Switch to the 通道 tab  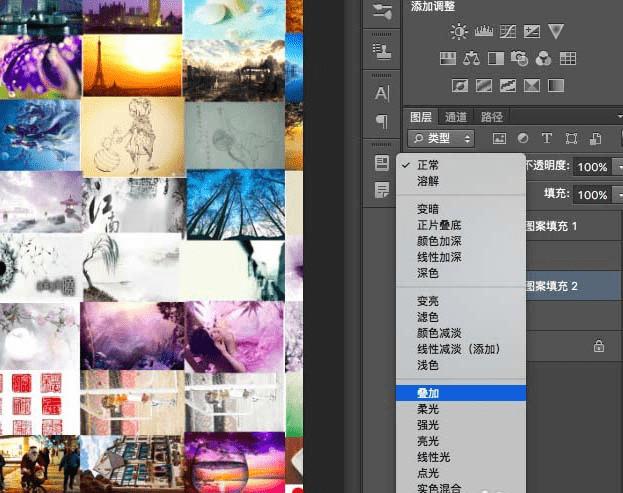pyautogui.click(x=456, y=117)
